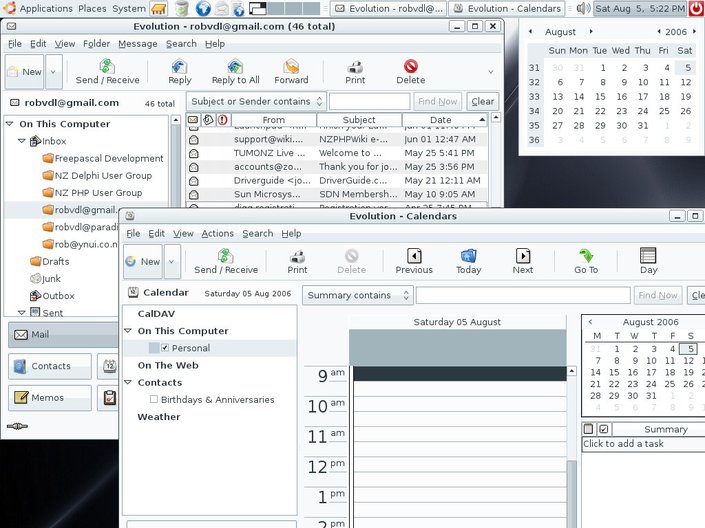This screenshot has height=528, width=705.
Task: Sort by the importance flag column icon
Action: 223,120
